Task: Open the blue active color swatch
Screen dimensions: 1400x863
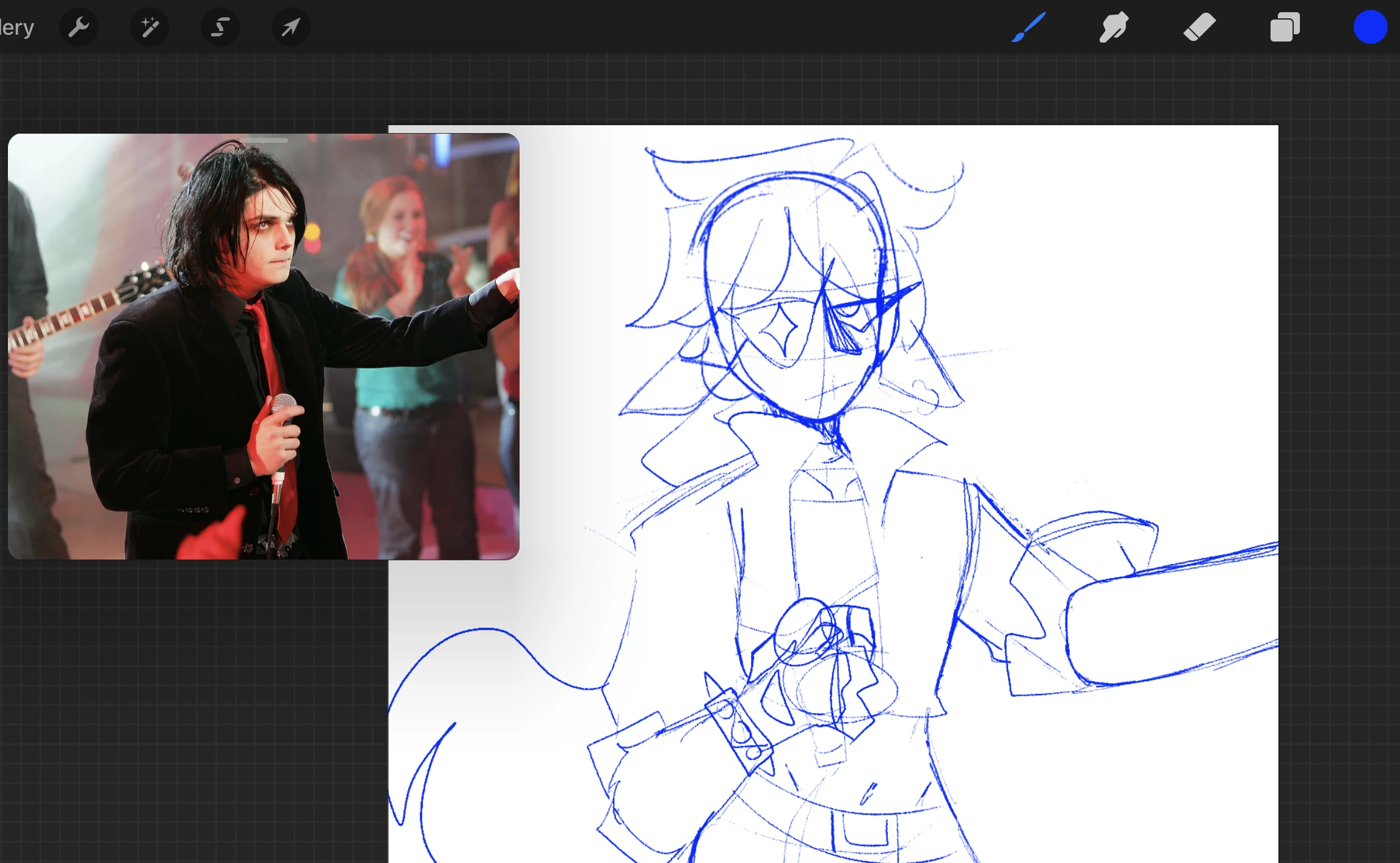Action: click(x=1369, y=27)
